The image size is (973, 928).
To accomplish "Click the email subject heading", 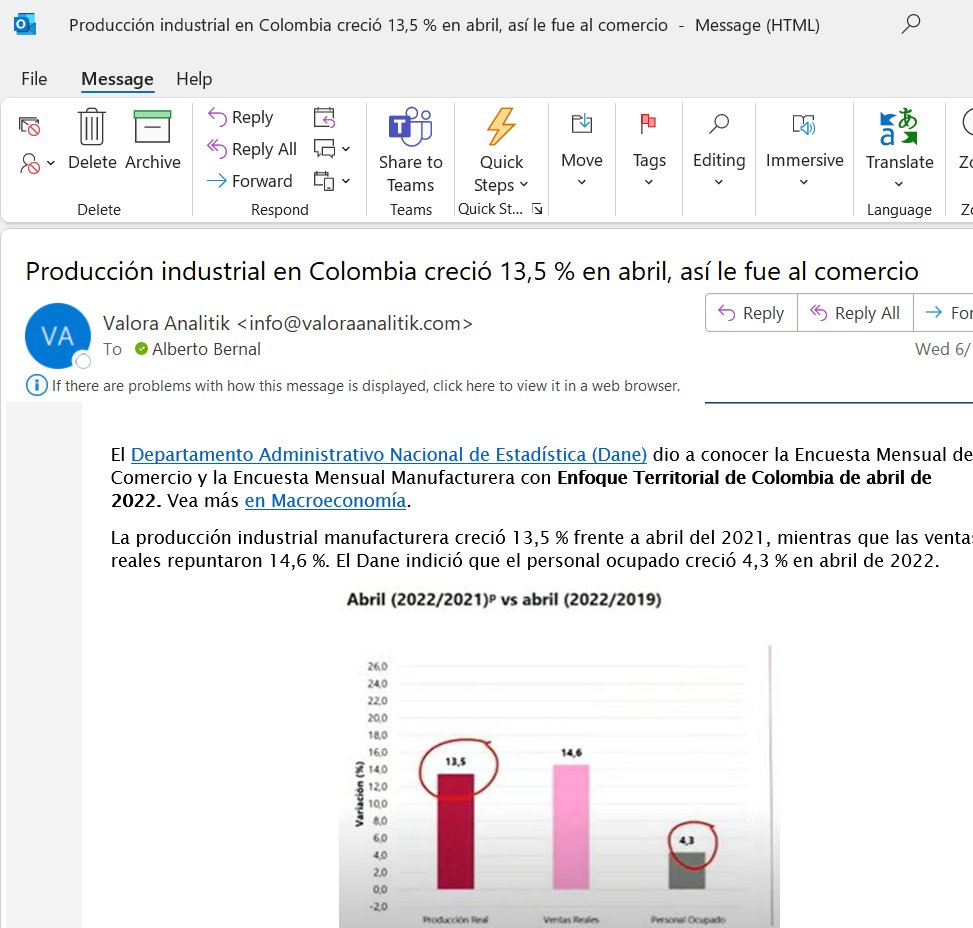I will 472,271.
